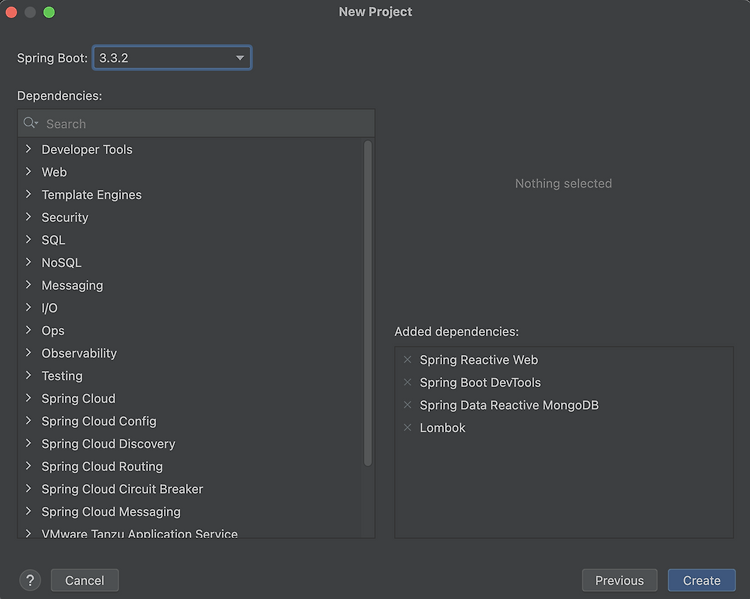Expand the Spring Cloud Discovery chevron
This screenshot has height=599, width=750.
pyautogui.click(x=28, y=443)
